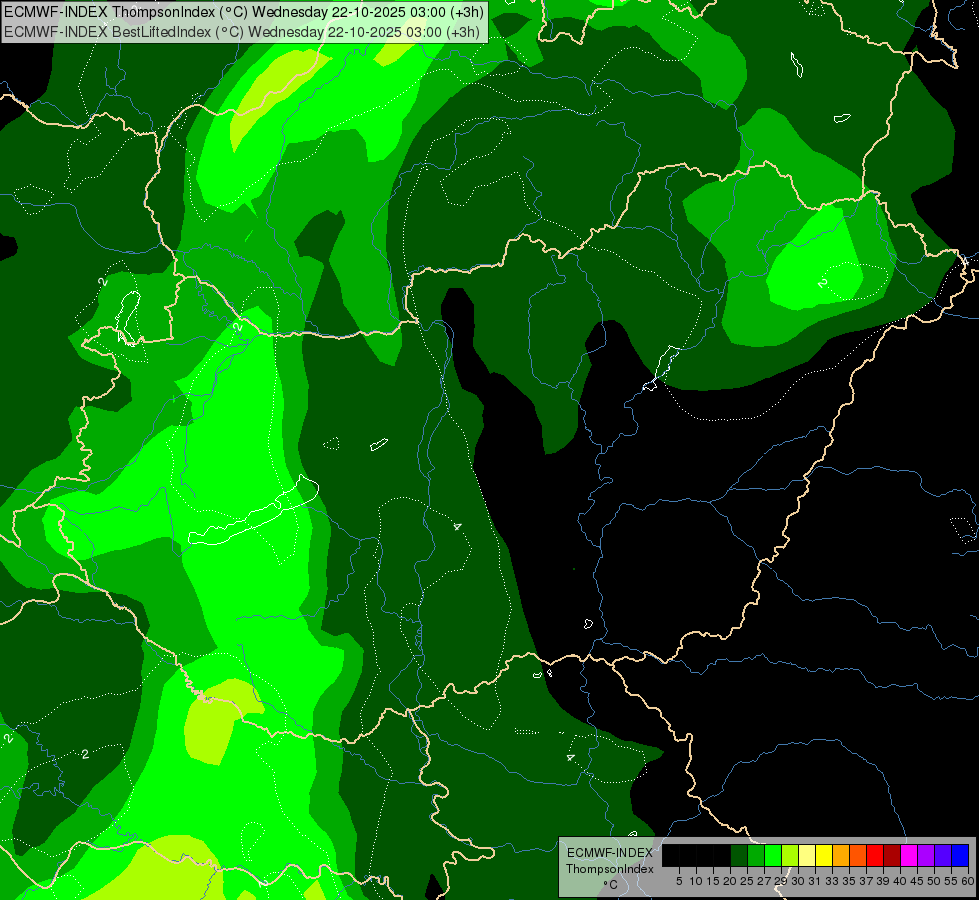Viewport: 979px width, 900px height.
Task: Select the purple 45–50 legend swatch
Action: coord(926,855)
